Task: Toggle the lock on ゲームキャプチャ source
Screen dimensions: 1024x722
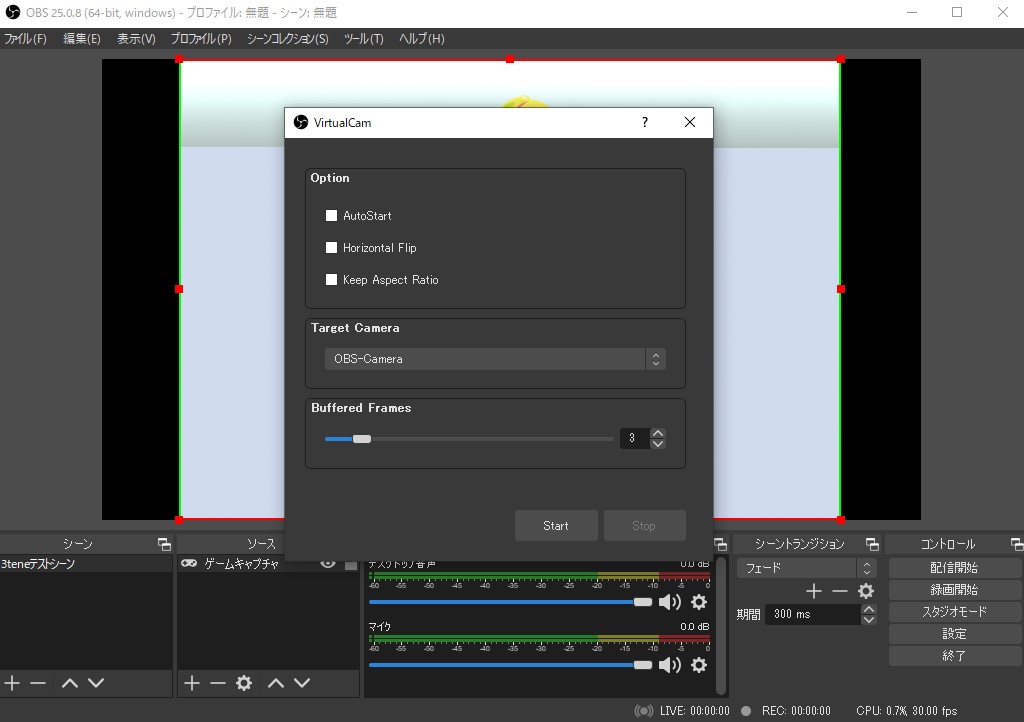Action: pos(351,565)
